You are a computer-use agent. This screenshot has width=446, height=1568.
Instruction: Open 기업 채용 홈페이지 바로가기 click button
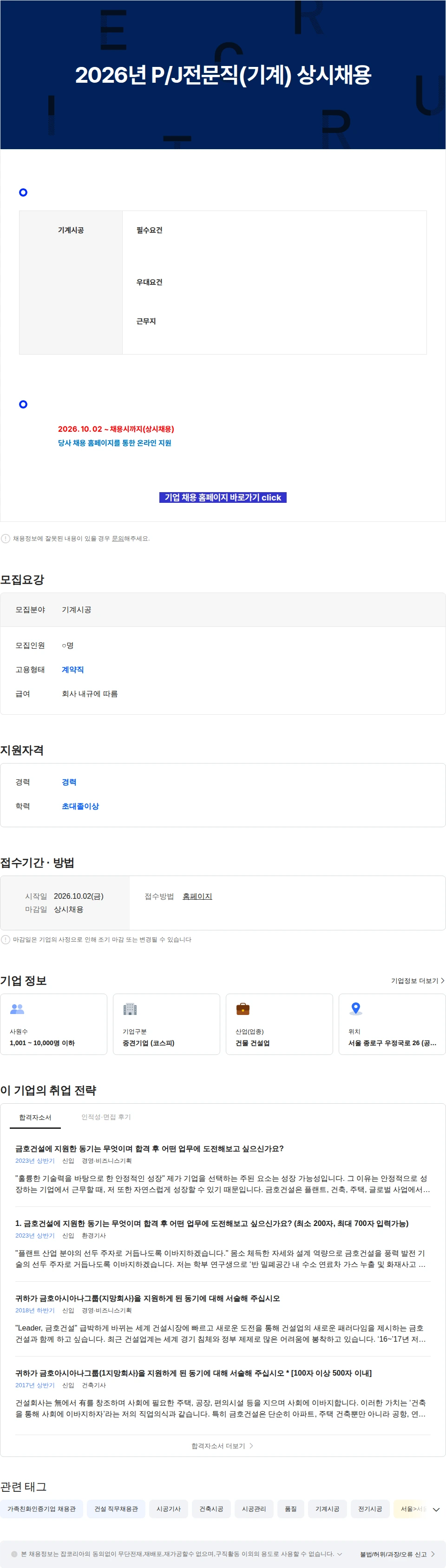[x=223, y=497]
